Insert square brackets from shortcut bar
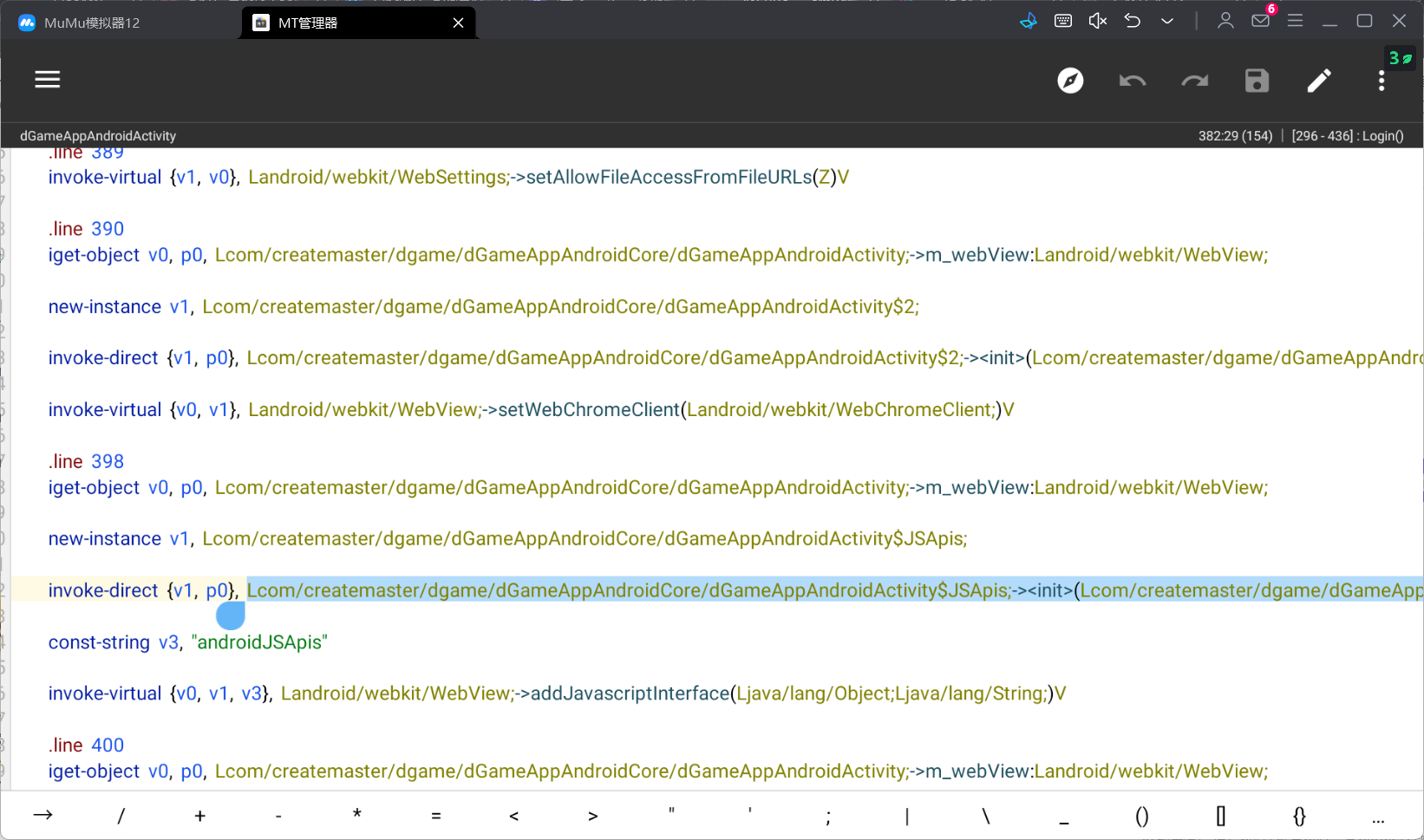Screen dimensions: 1424x840 coord(1221,816)
